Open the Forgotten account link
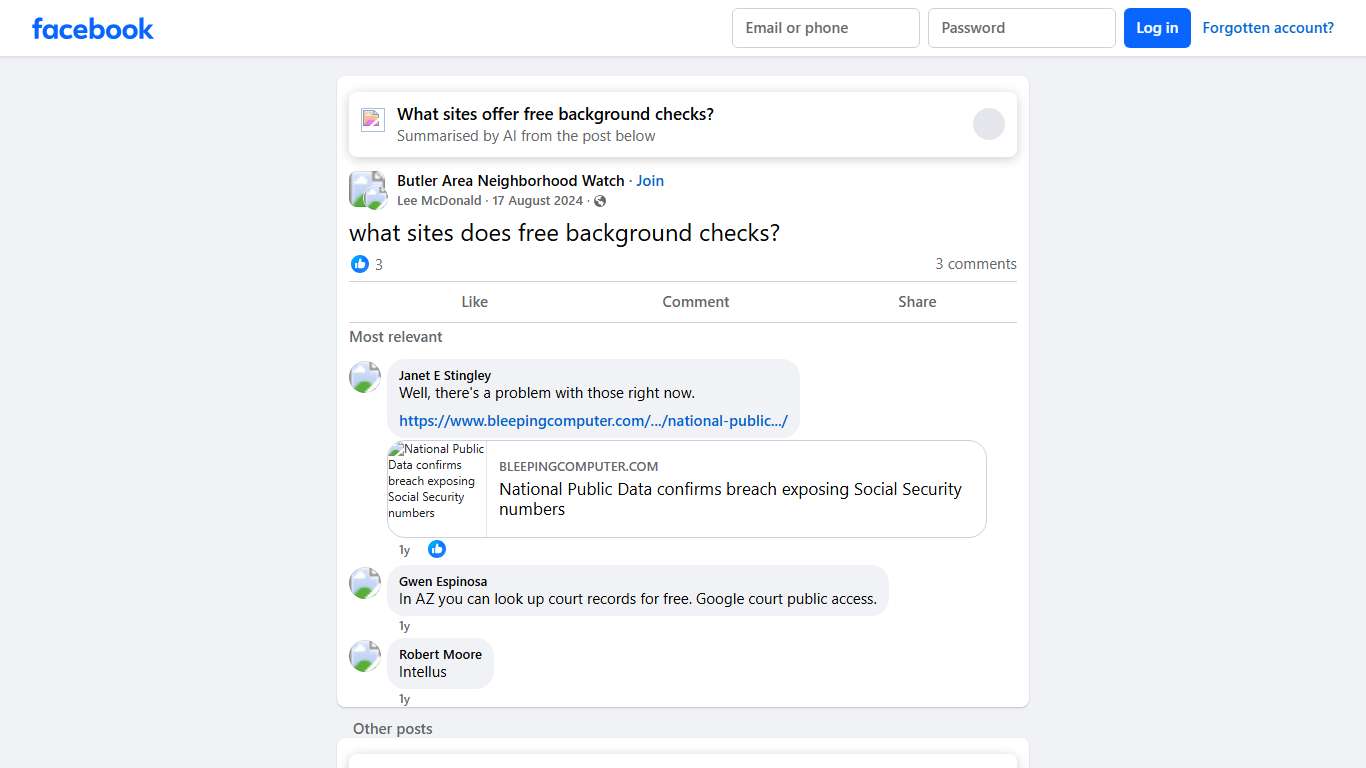This screenshot has width=1366, height=768. (1268, 28)
